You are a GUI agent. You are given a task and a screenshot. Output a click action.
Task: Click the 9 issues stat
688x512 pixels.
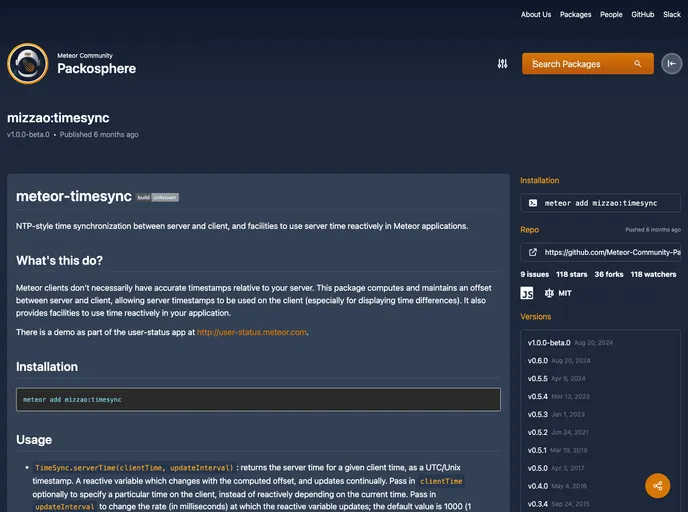pyautogui.click(x=534, y=274)
